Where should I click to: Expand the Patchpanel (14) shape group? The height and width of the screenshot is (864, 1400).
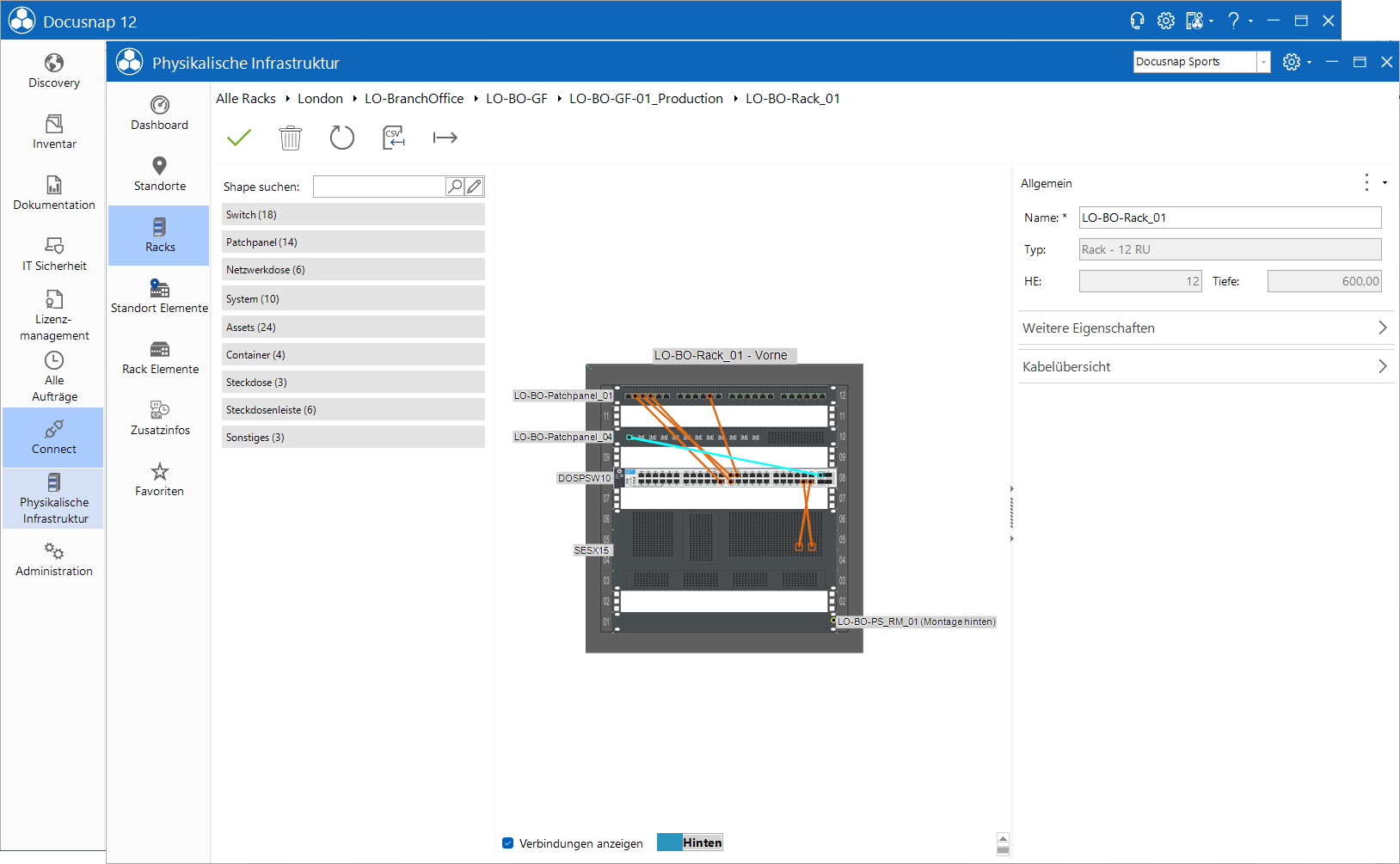(x=353, y=242)
